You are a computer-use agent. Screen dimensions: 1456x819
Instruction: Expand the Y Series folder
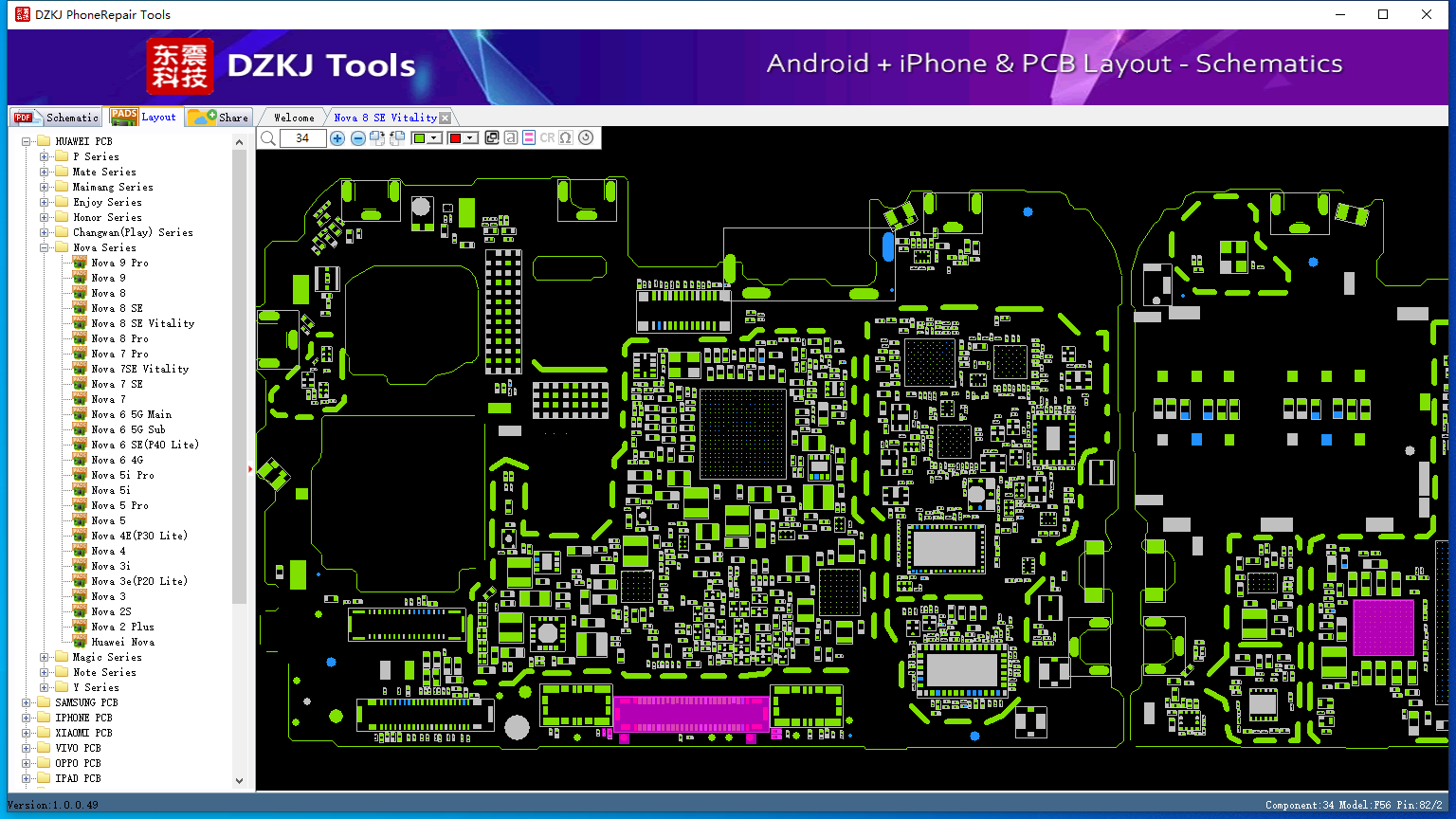45,688
